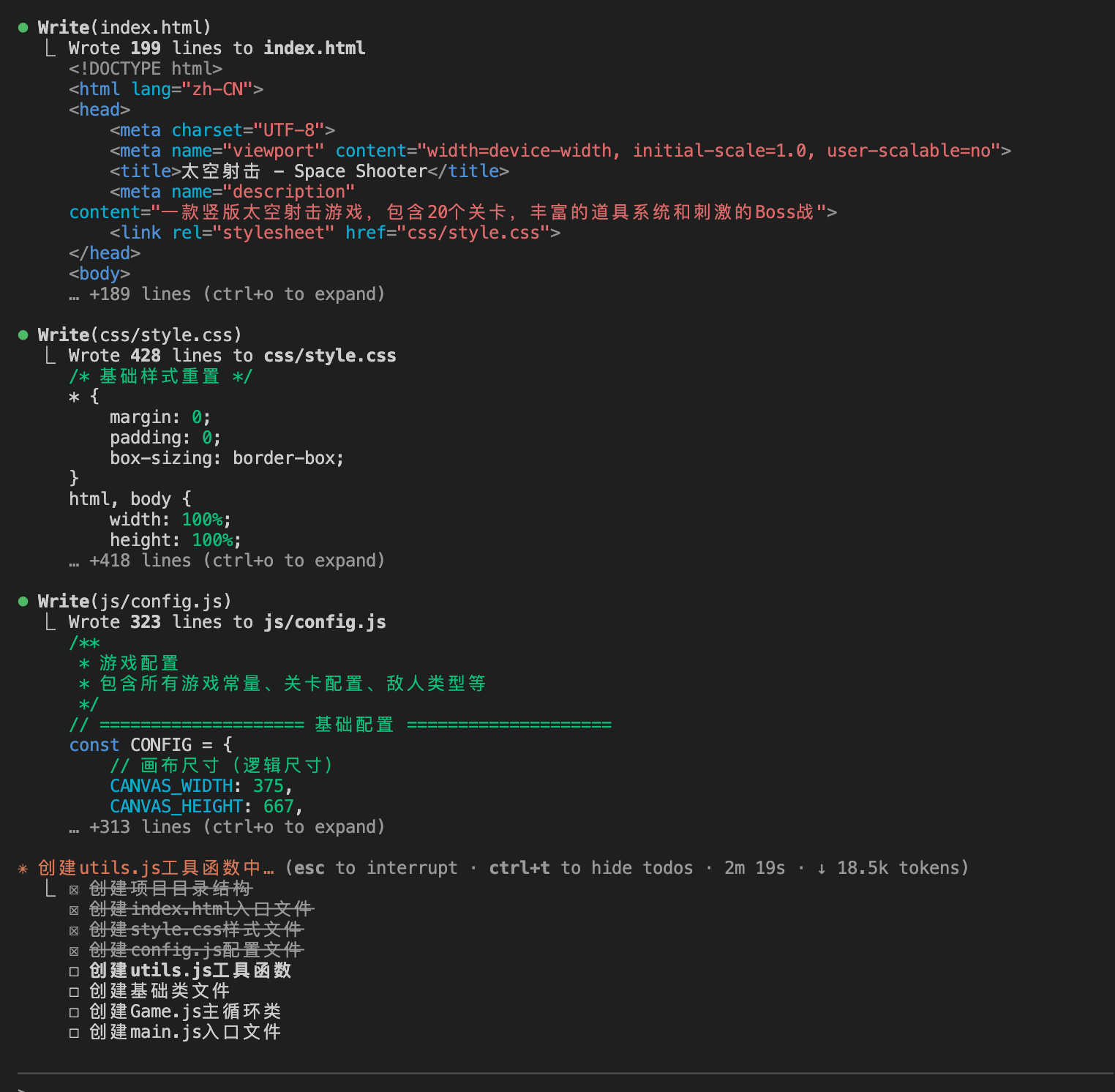Click the </head> closing tag line
The width and height of the screenshot is (1115, 1092).
[105, 253]
